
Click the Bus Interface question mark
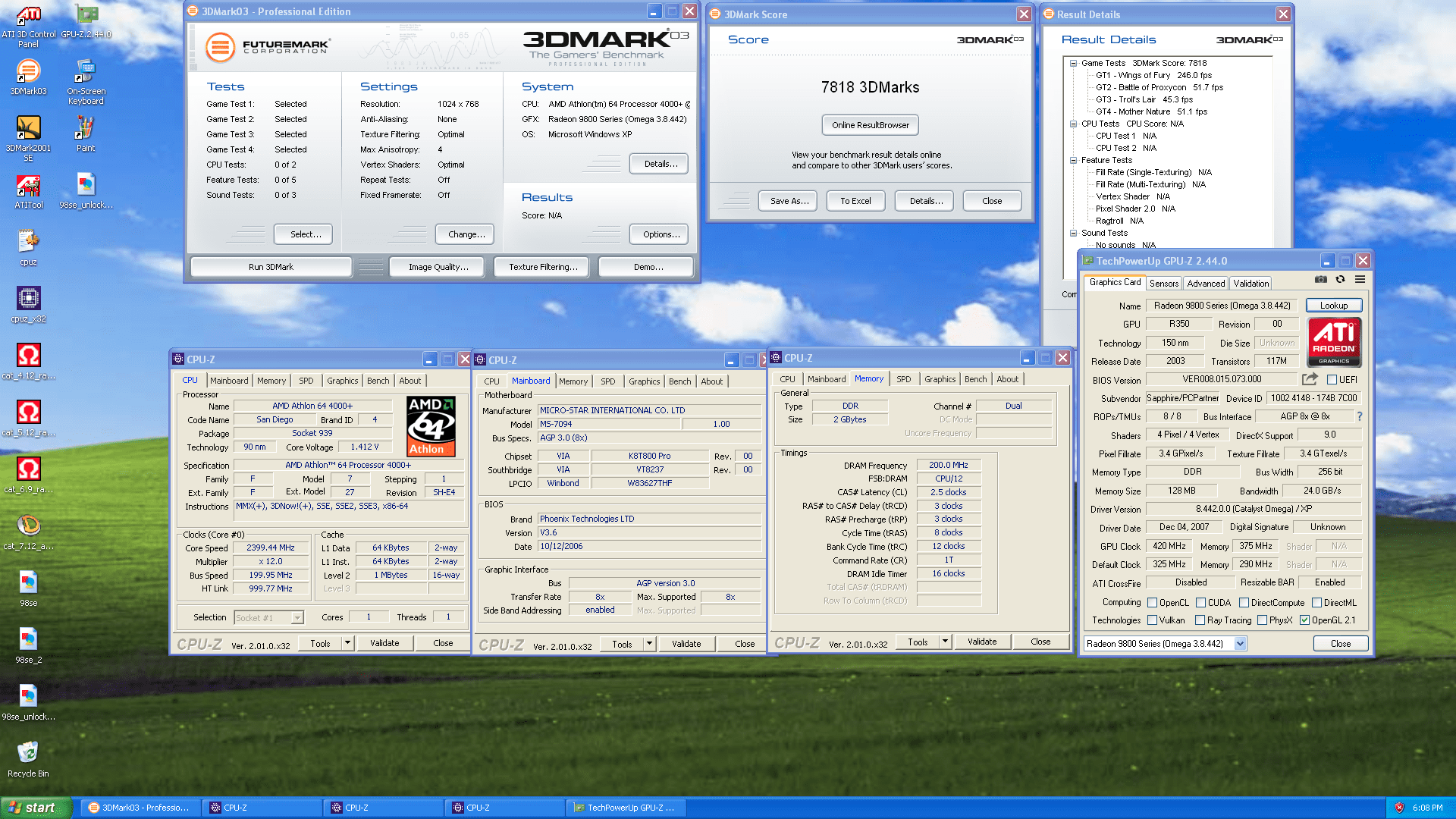(1360, 416)
